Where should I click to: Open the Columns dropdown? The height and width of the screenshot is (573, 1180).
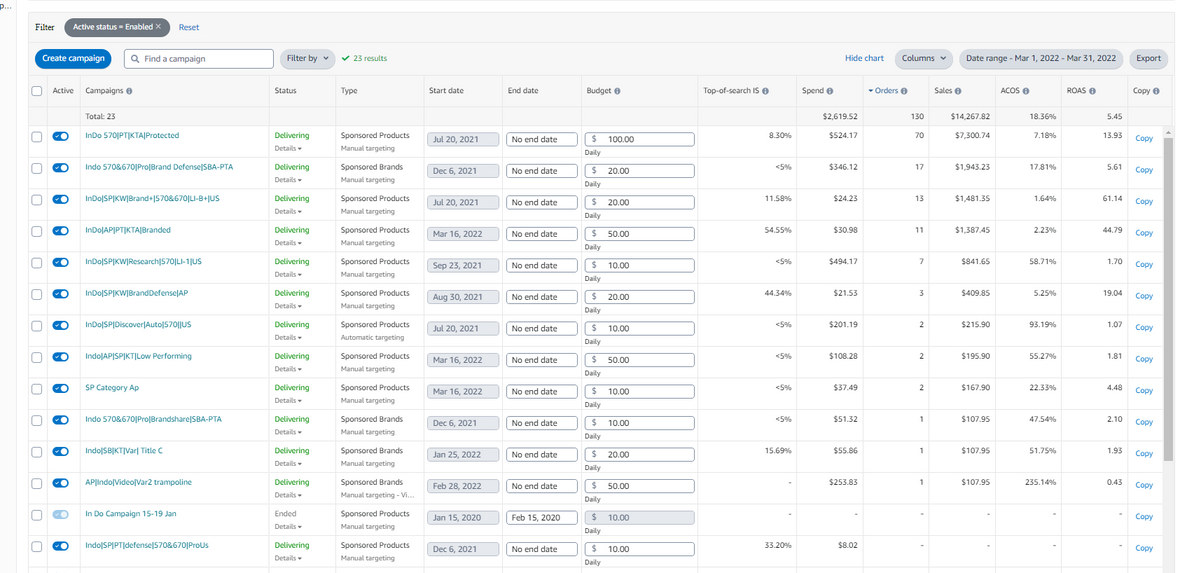click(x=923, y=59)
